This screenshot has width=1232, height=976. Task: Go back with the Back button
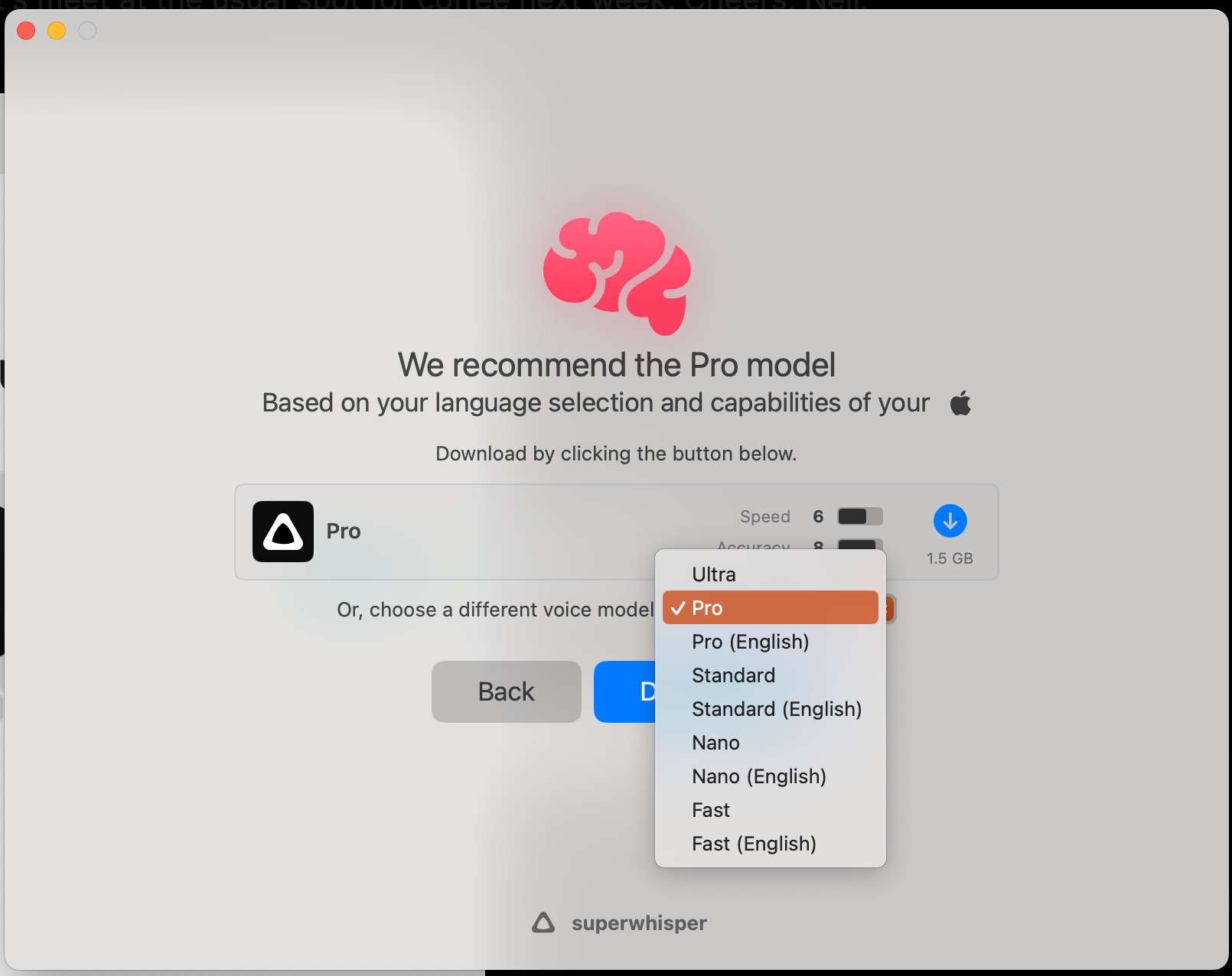(x=507, y=691)
